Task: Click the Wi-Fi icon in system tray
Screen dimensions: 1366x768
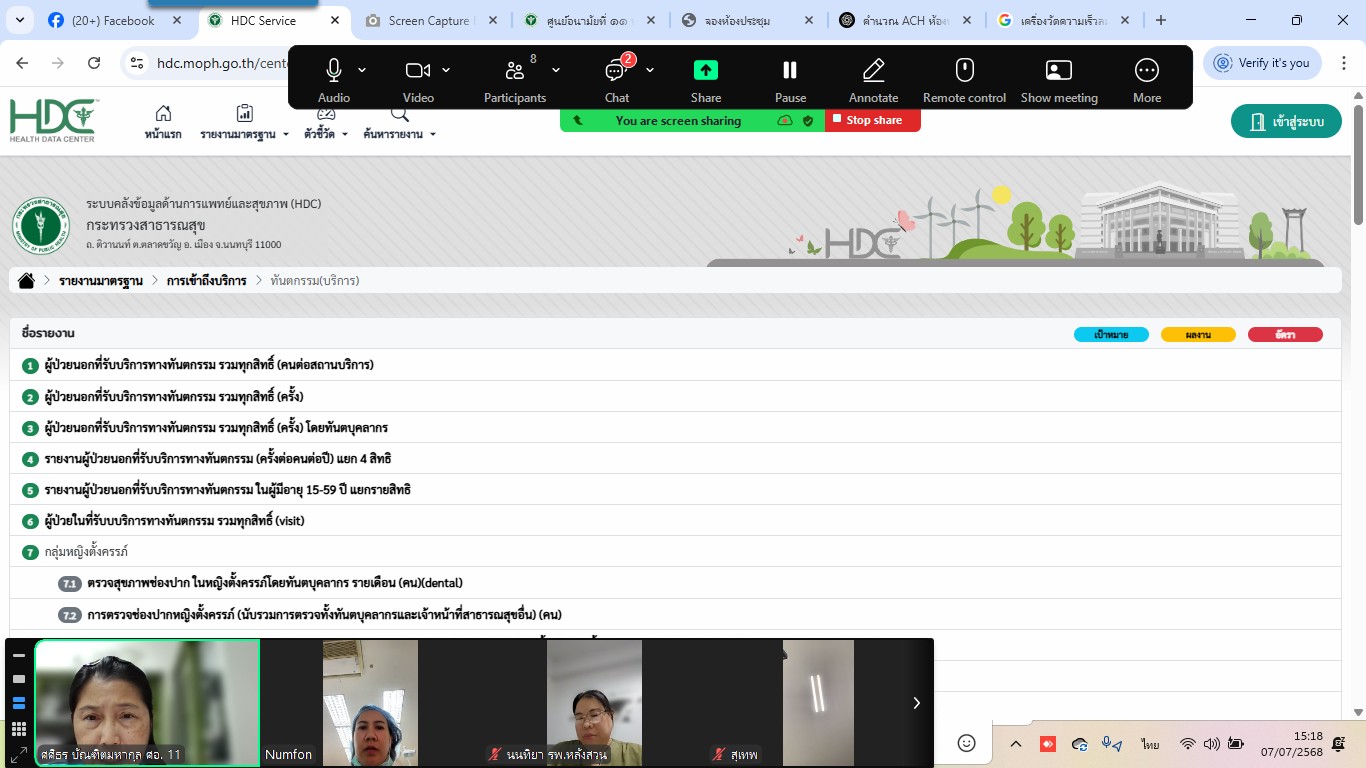Action: 1187,744
